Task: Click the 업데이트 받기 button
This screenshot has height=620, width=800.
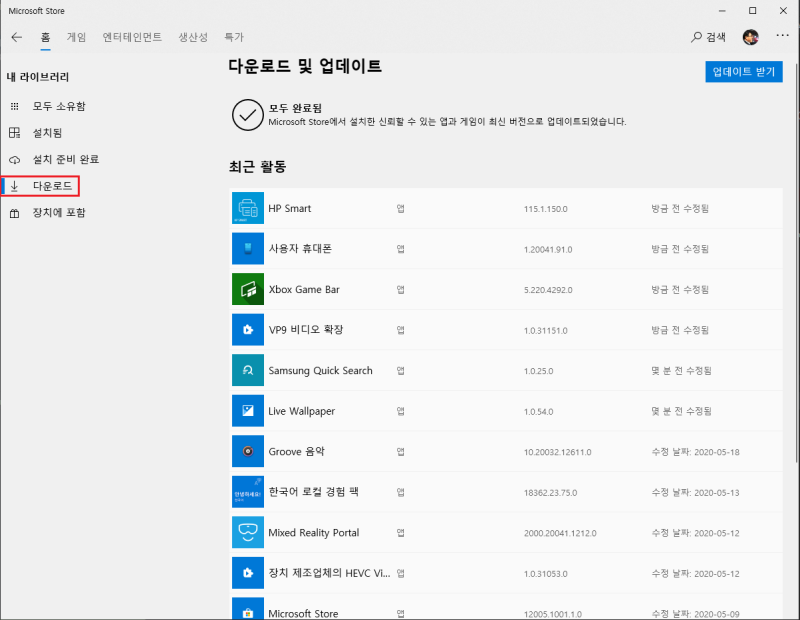Action: coord(743,72)
